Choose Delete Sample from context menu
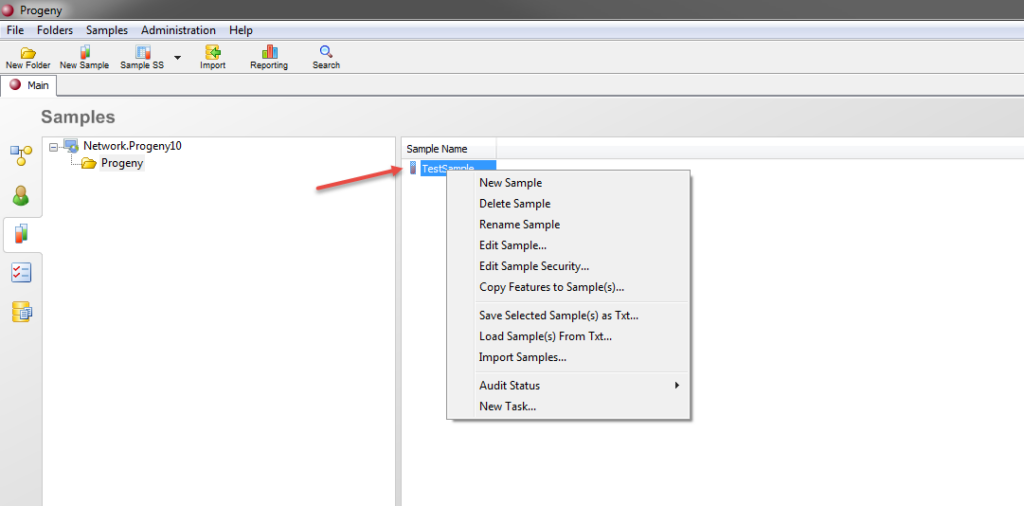Image resolution: width=1024 pixels, height=506 pixels. point(568,204)
